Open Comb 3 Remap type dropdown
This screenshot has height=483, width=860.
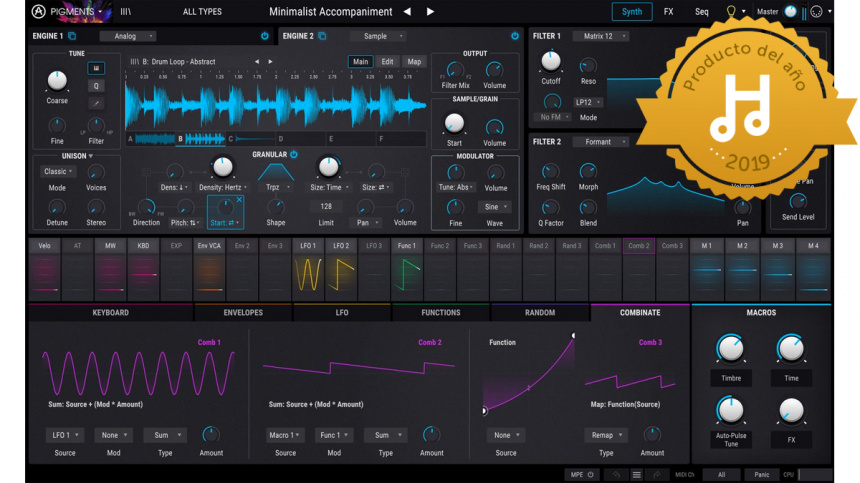[606, 435]
